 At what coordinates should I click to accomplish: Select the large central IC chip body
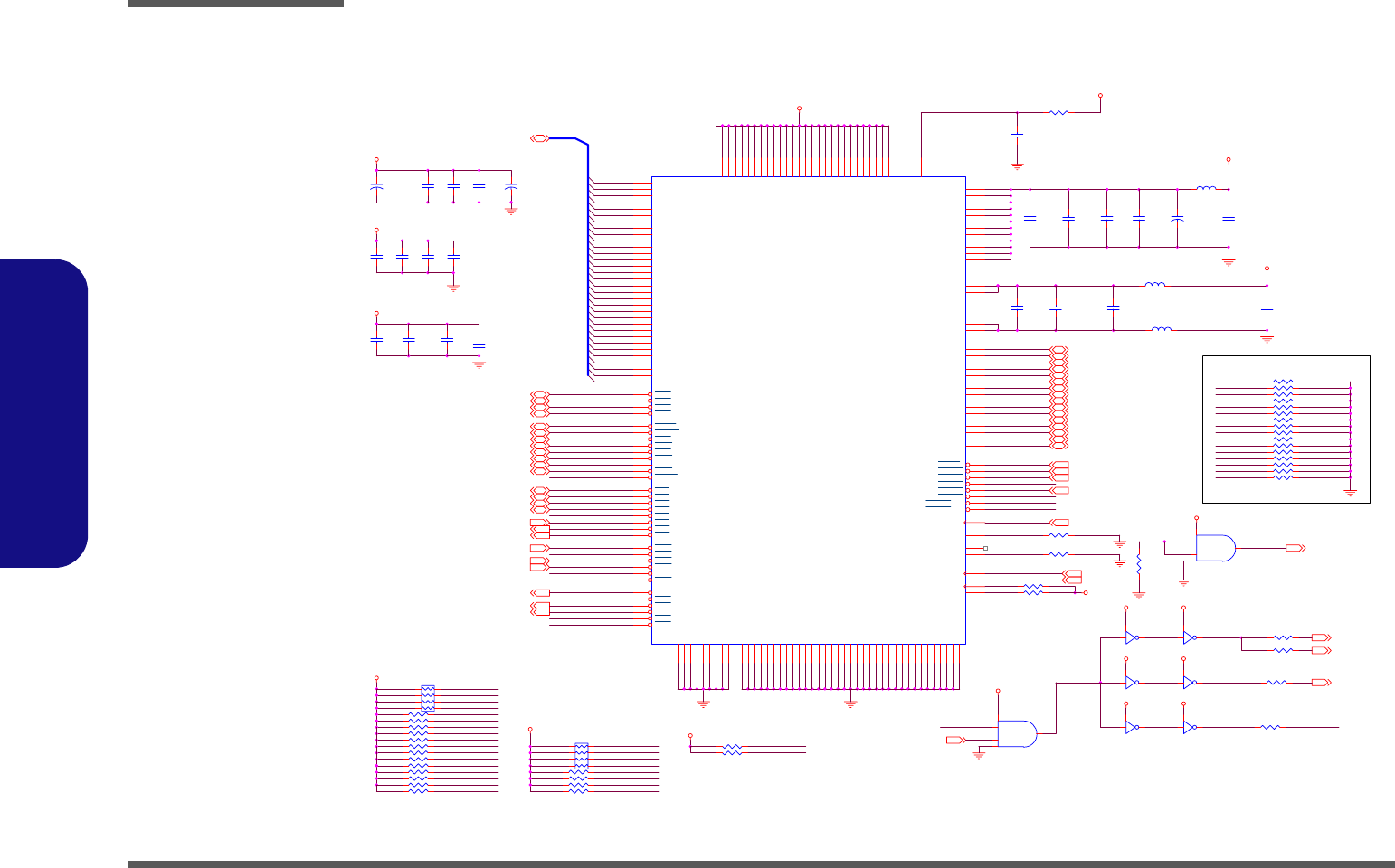coord(809,410)
